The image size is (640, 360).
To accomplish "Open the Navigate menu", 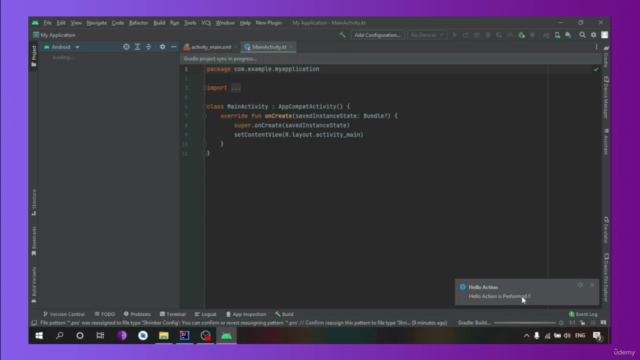I will pyautogui.click(x=96, y=23).
